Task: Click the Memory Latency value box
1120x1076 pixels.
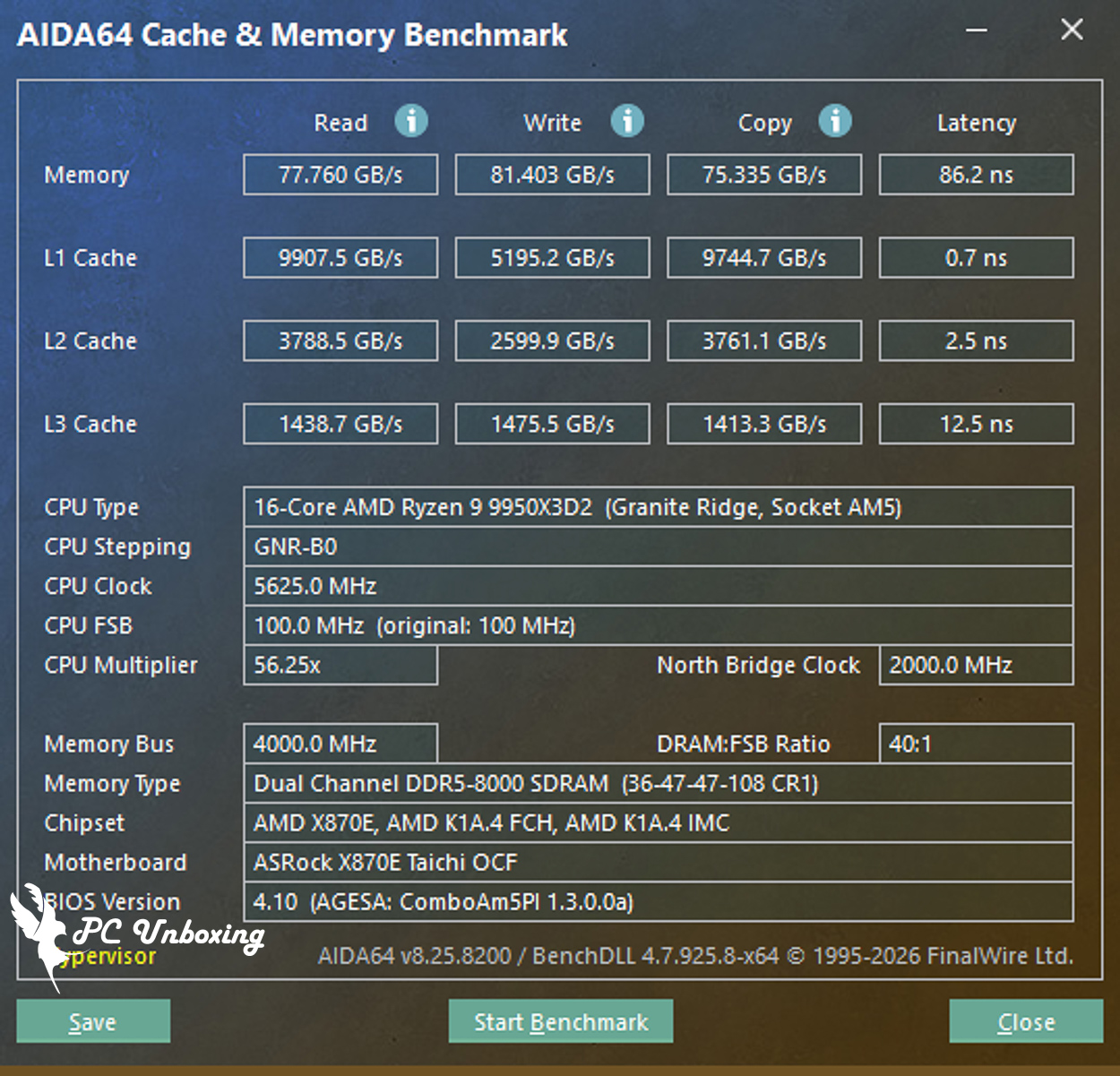Action: [976, 175]
